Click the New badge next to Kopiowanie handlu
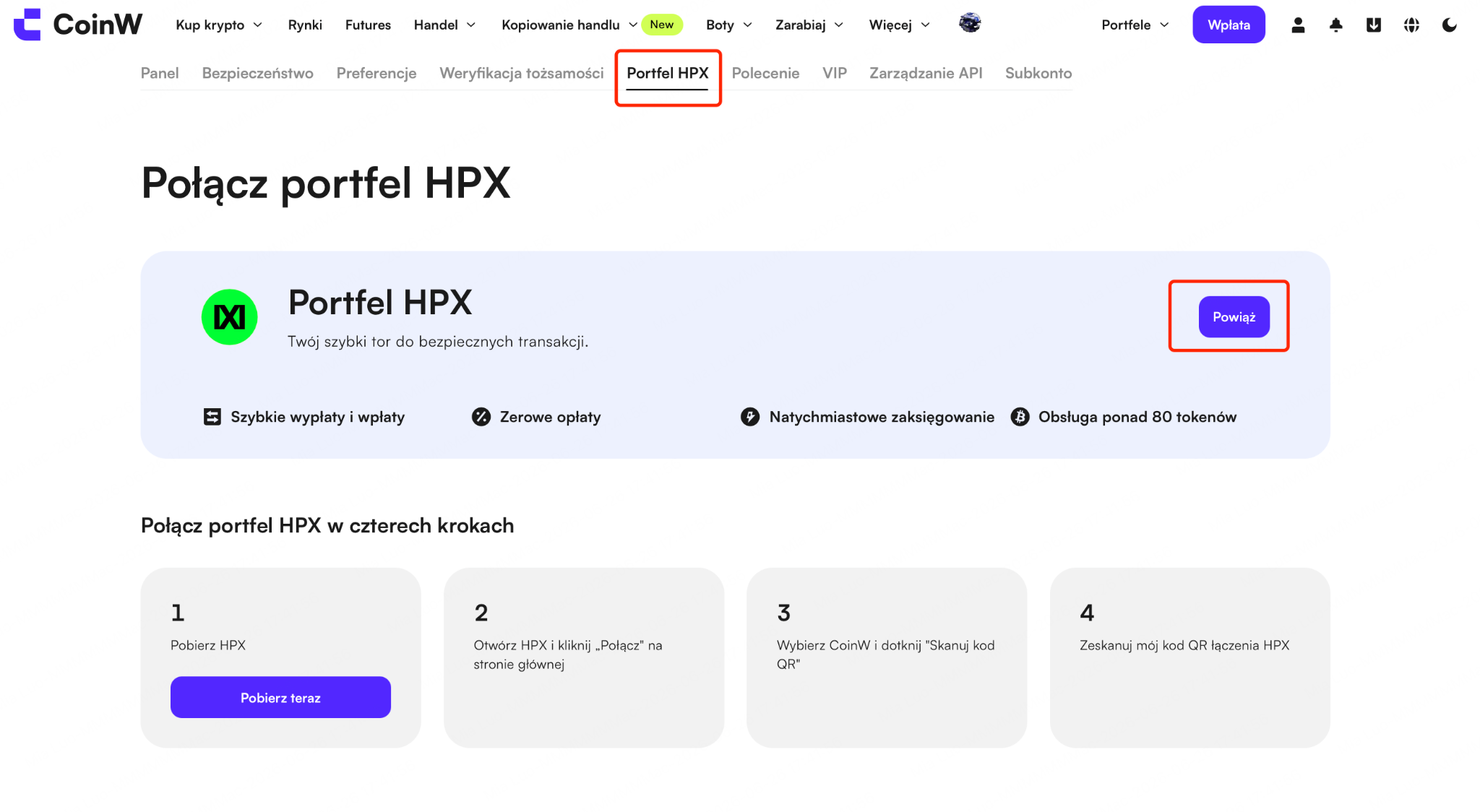 [662, 25]
